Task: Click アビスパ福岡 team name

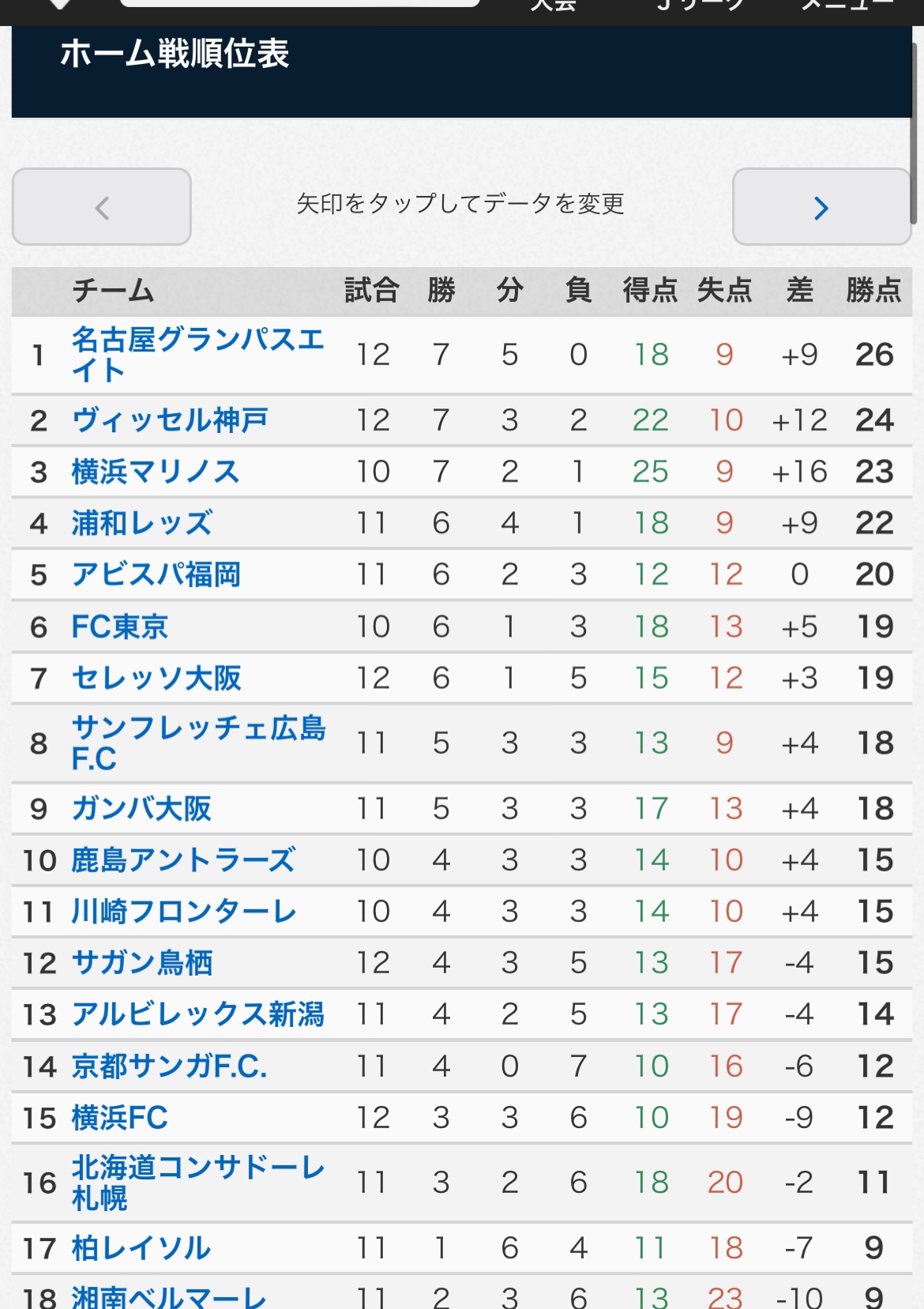Action: click(x=156, y=574)
